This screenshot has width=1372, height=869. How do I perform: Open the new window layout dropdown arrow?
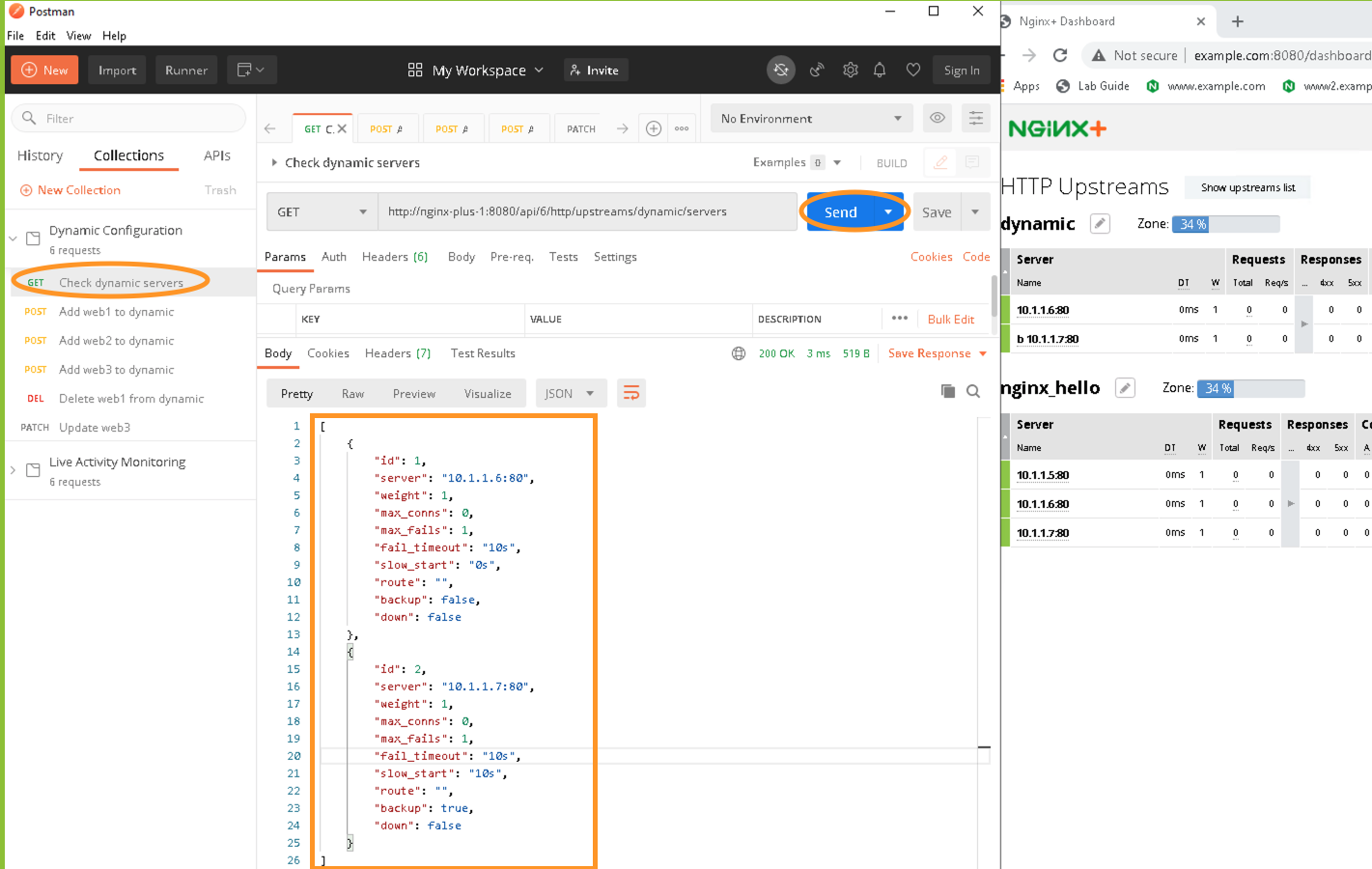(261, 70)
